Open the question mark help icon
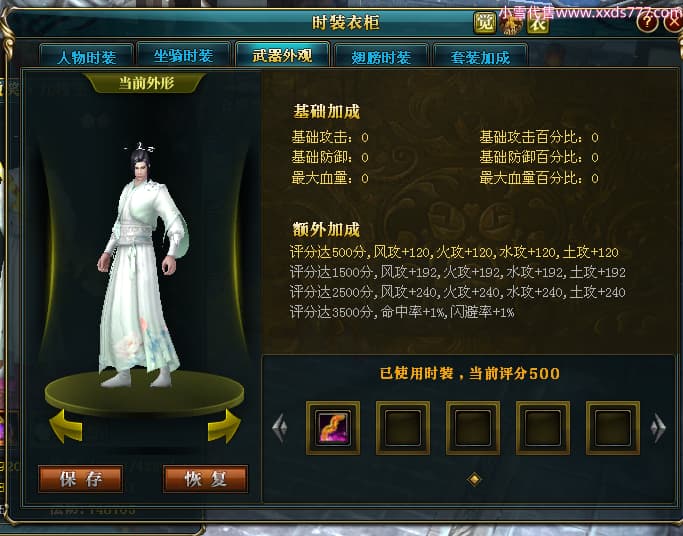 click(x=647, y=21)
